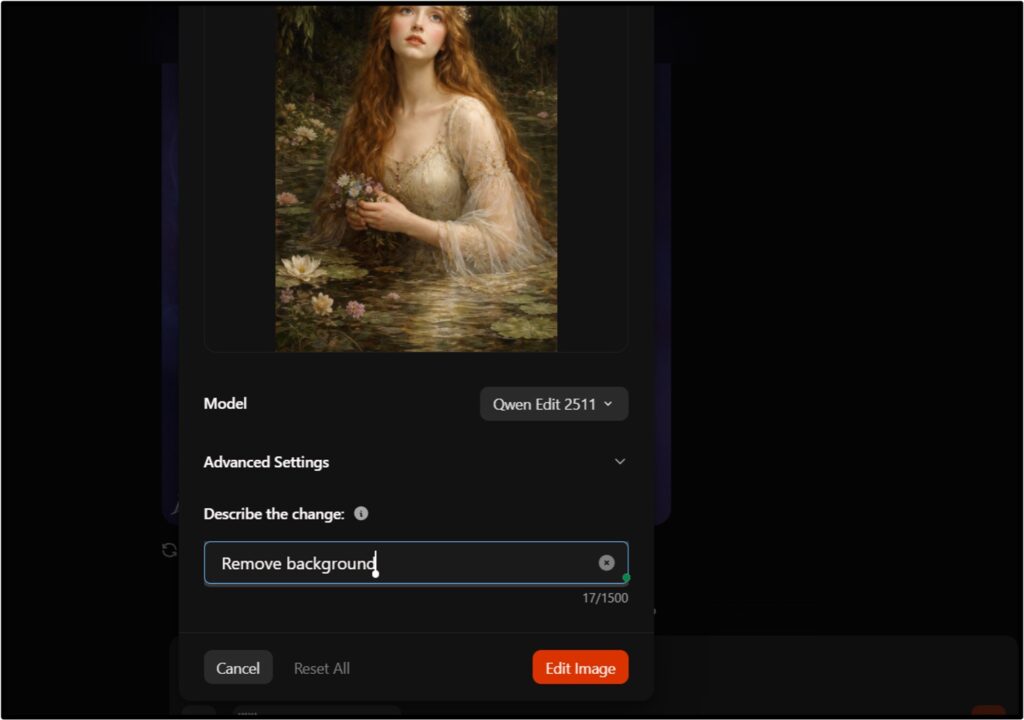Open the Qwen Edit 2511 model dropdown

553,404
